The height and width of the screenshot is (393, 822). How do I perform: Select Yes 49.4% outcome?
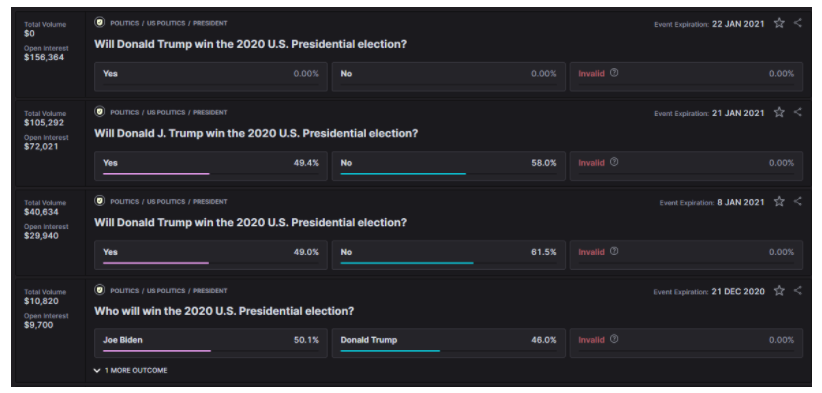coord(211,166)
